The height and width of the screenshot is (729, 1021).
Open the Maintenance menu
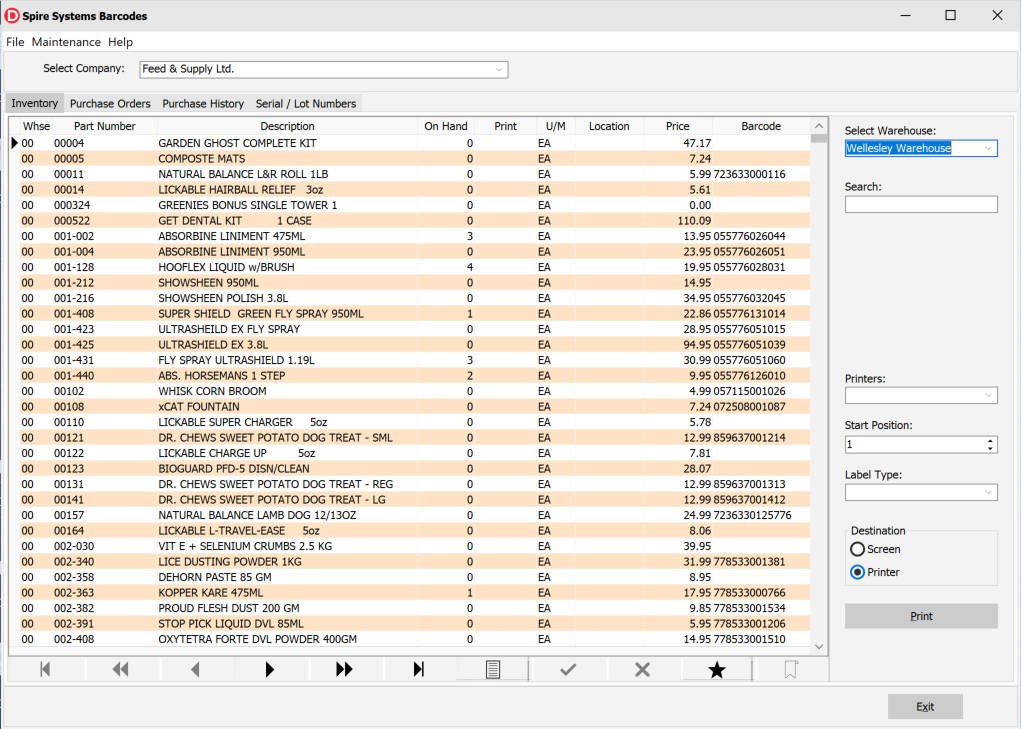66,42
